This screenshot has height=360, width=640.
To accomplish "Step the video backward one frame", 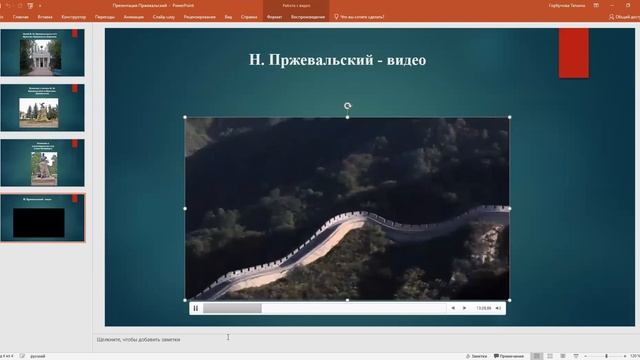I will [453, 308].
